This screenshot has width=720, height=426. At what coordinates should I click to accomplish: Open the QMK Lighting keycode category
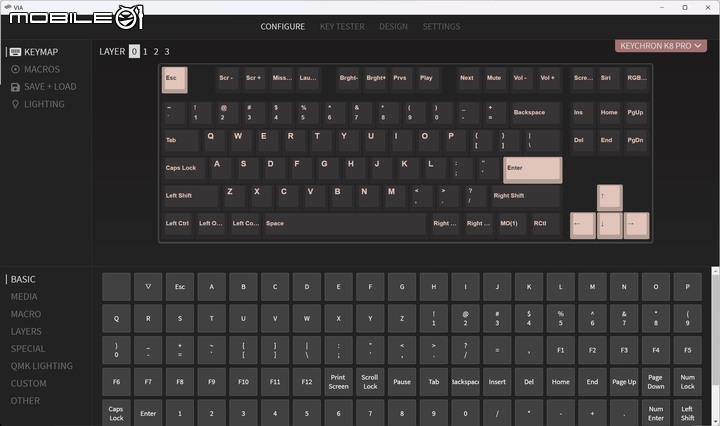pyautogui.click(x=42, y=366)
